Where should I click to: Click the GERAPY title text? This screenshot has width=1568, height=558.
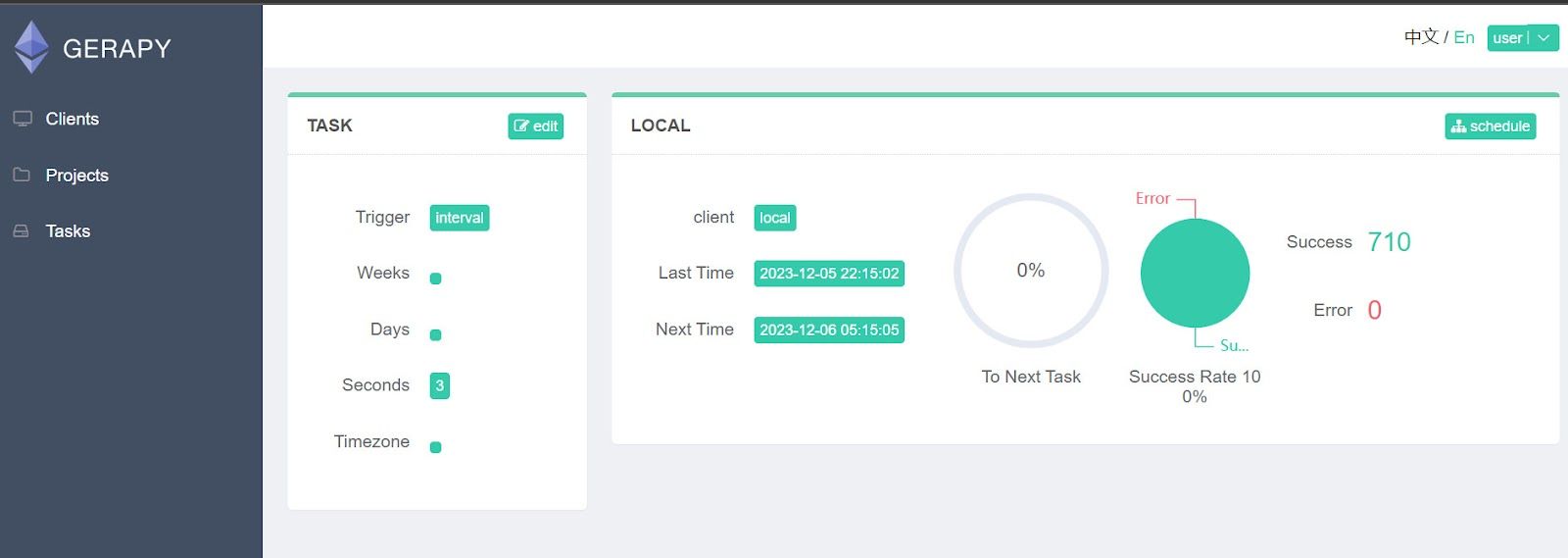(x=117, y=48)
